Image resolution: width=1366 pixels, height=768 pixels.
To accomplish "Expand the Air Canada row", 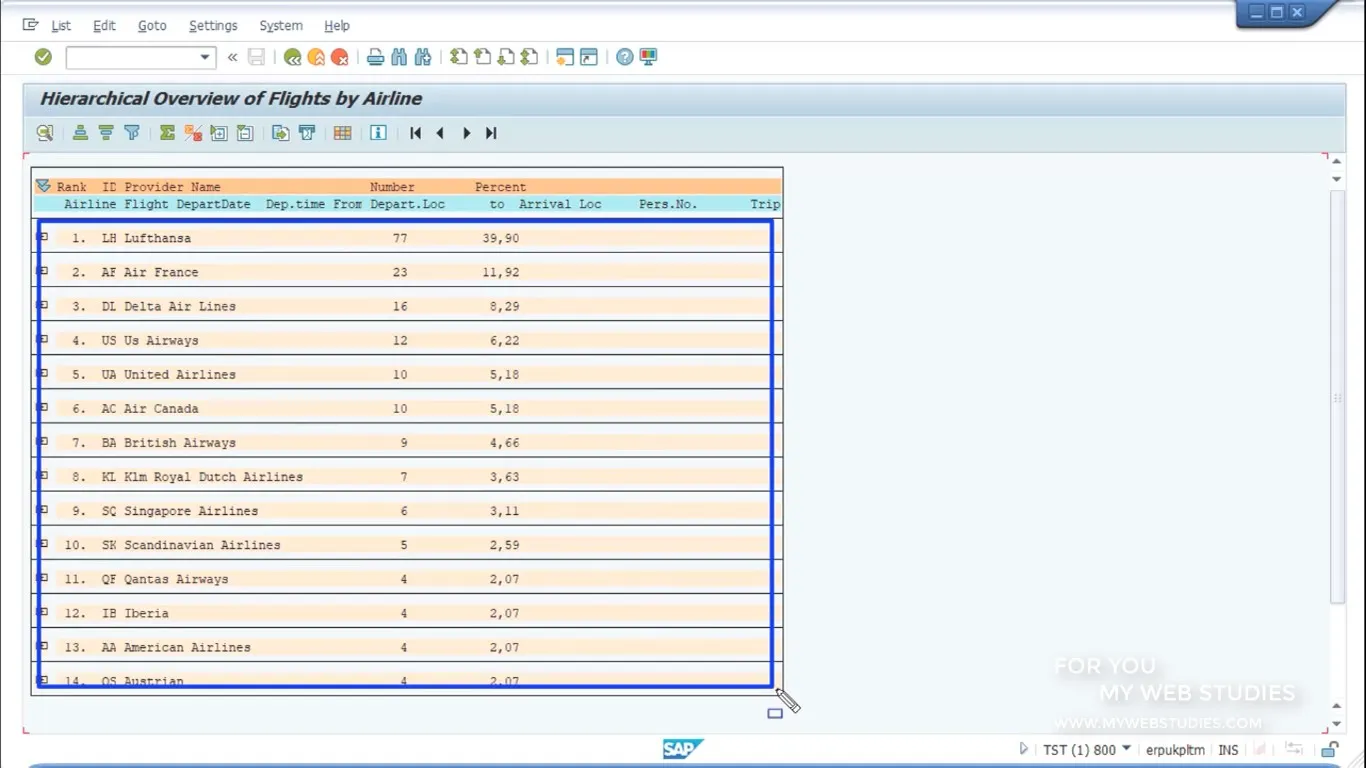I will point(43,407).
